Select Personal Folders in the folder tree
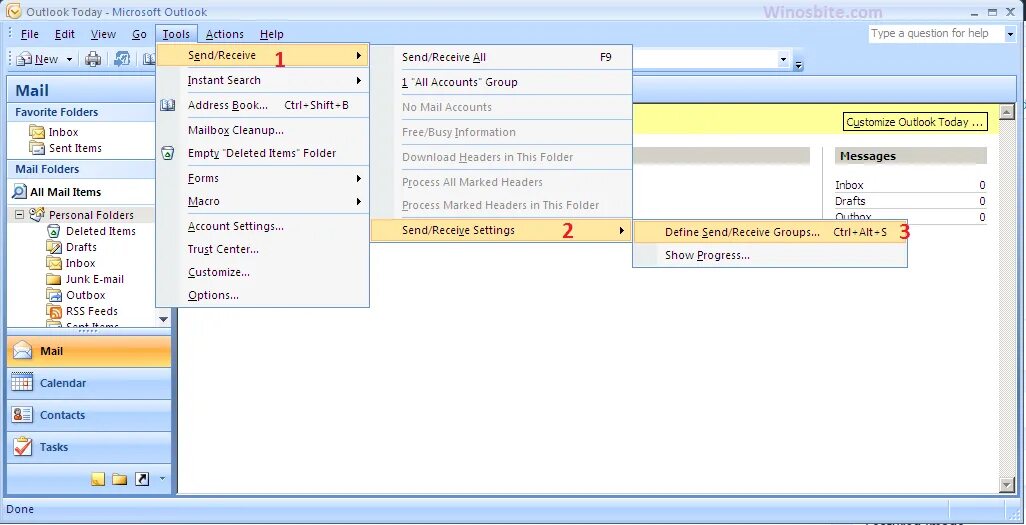 91,215
